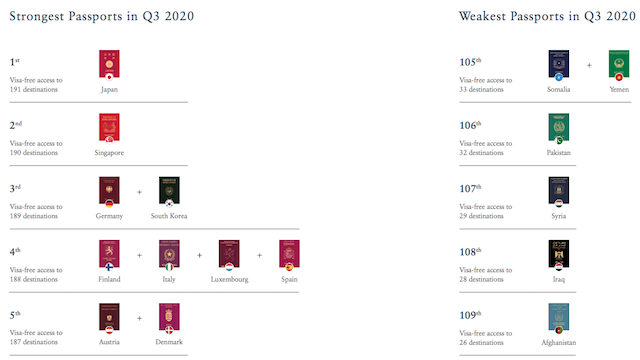Select the green Yemen passport

point(619,64)
